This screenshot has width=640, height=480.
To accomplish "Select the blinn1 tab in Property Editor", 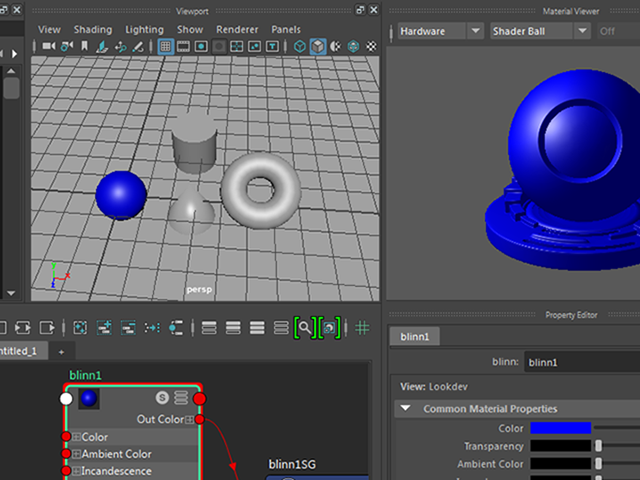I will coord(415,337).
